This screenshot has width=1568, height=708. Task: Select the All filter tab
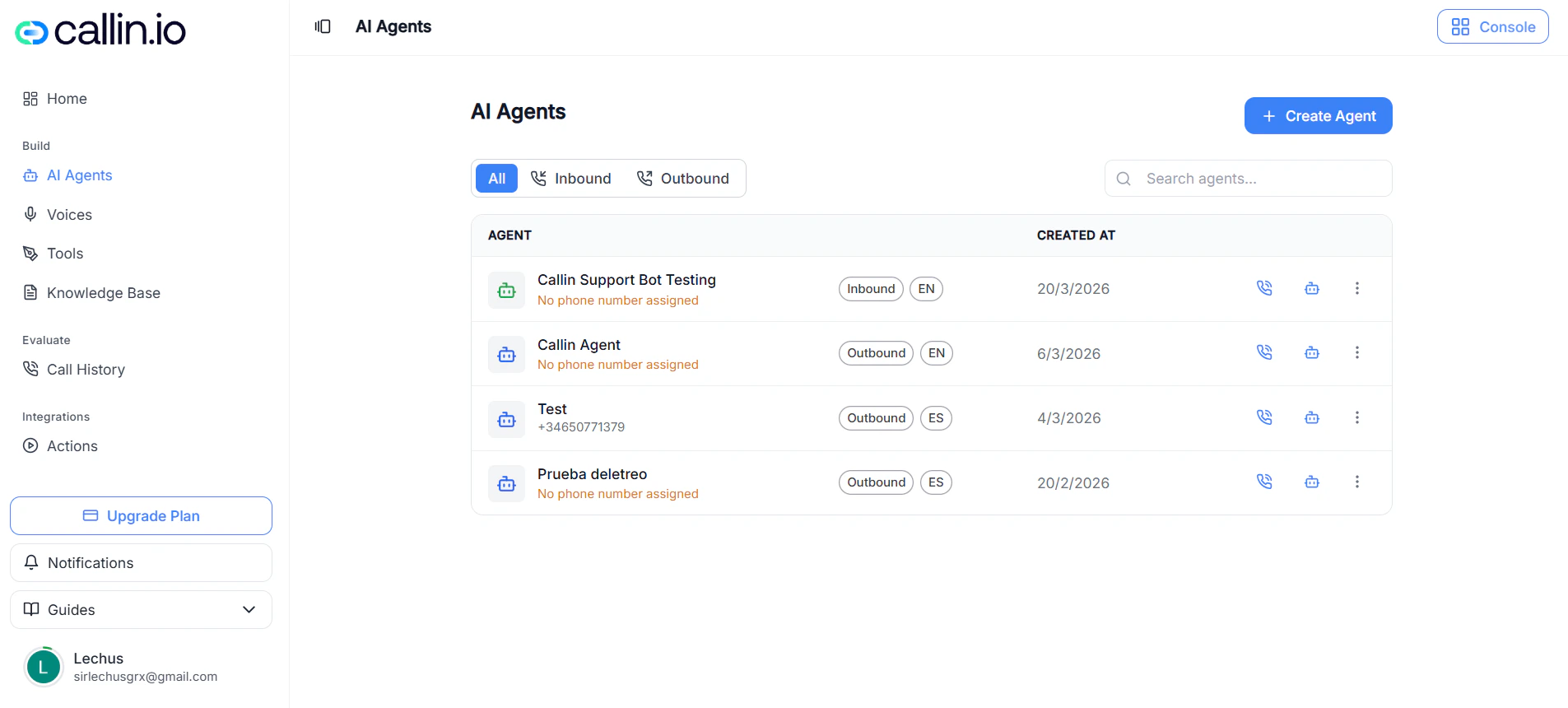(496, 179)
